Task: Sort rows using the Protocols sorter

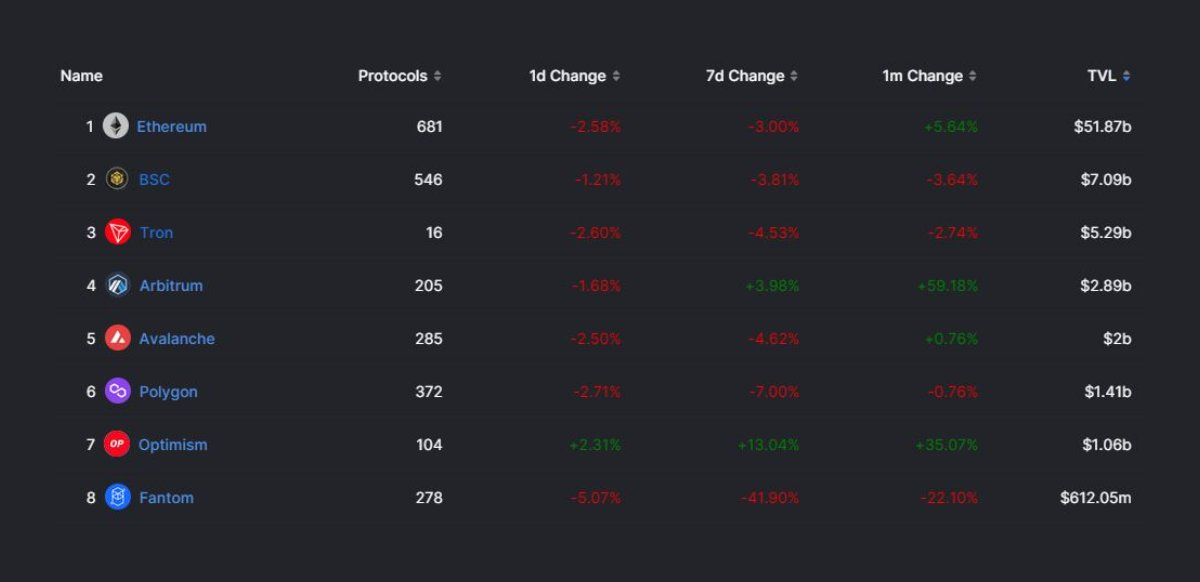Action: tap(437, 75)
